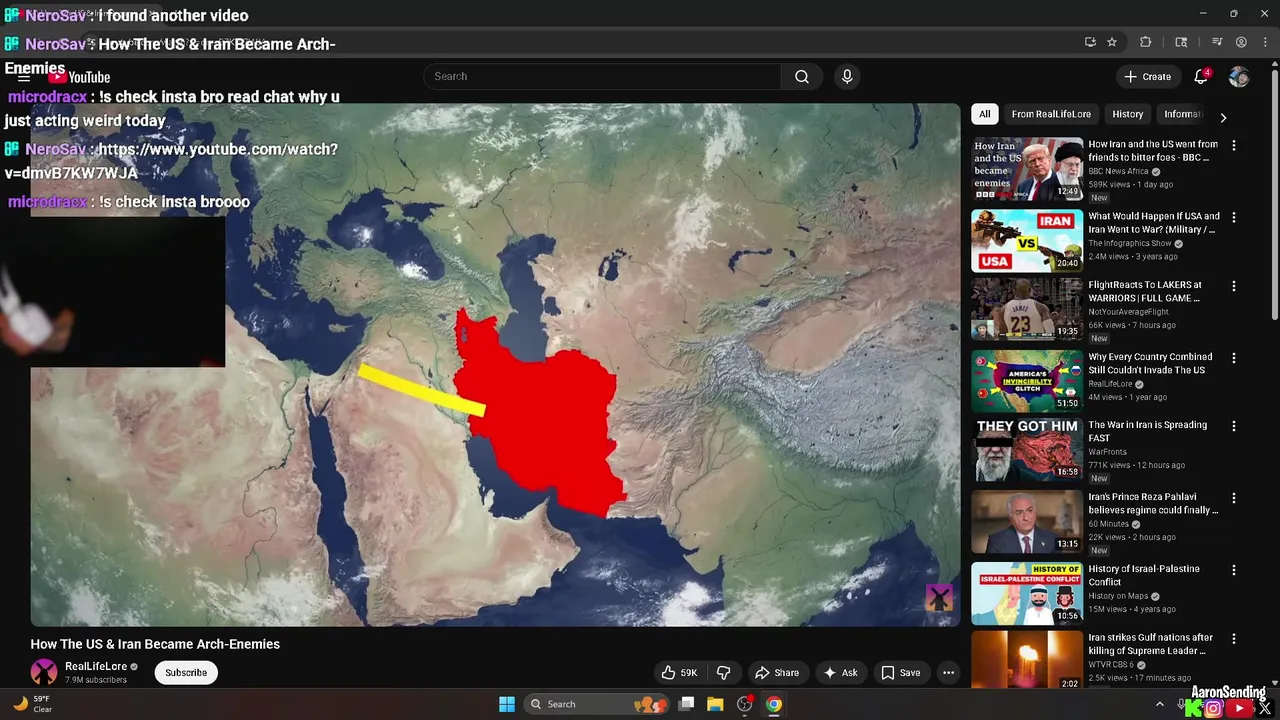
Task: Open options for BBC Iran video
Action: [1233, 146]
